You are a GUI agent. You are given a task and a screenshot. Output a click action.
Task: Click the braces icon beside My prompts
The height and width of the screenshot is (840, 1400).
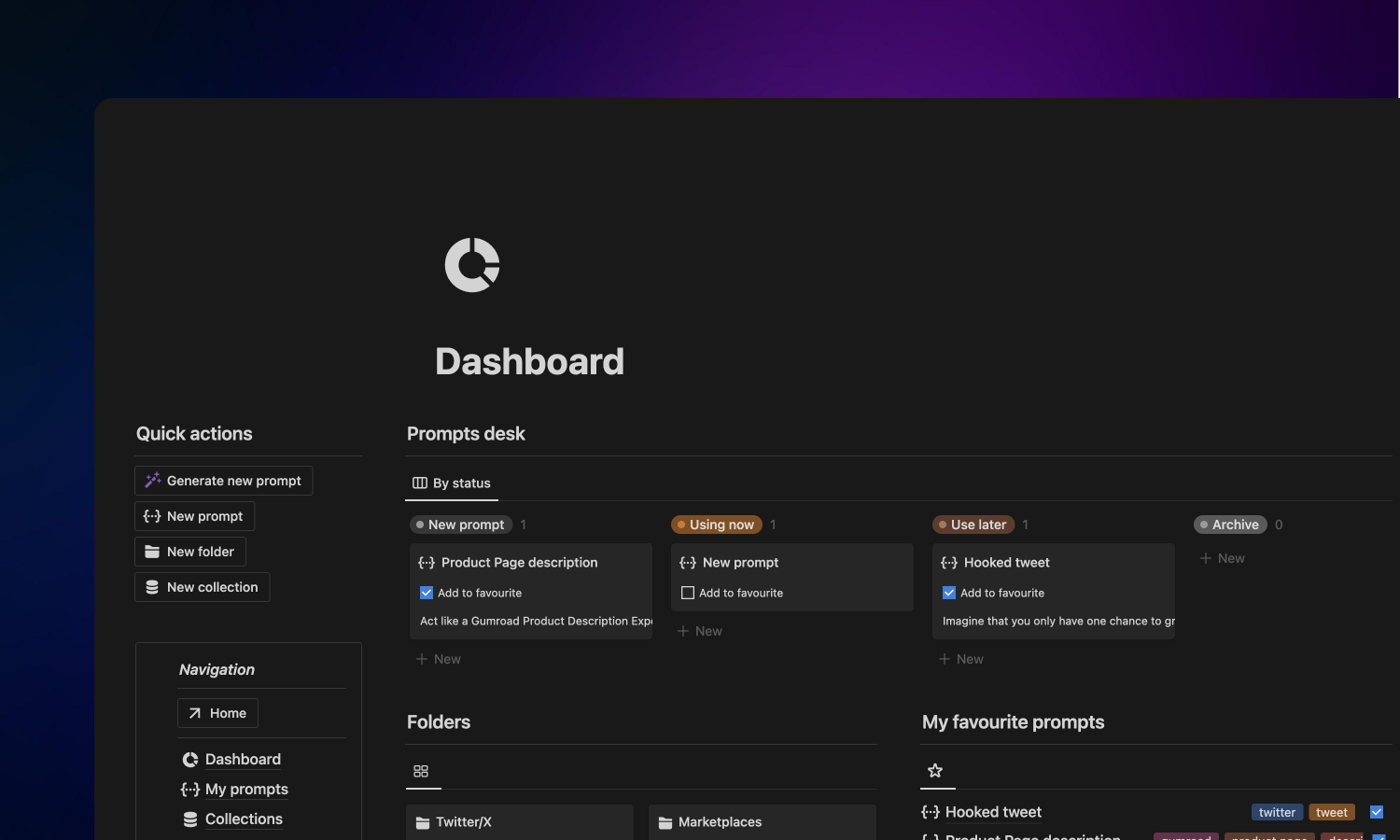point(190,790)
